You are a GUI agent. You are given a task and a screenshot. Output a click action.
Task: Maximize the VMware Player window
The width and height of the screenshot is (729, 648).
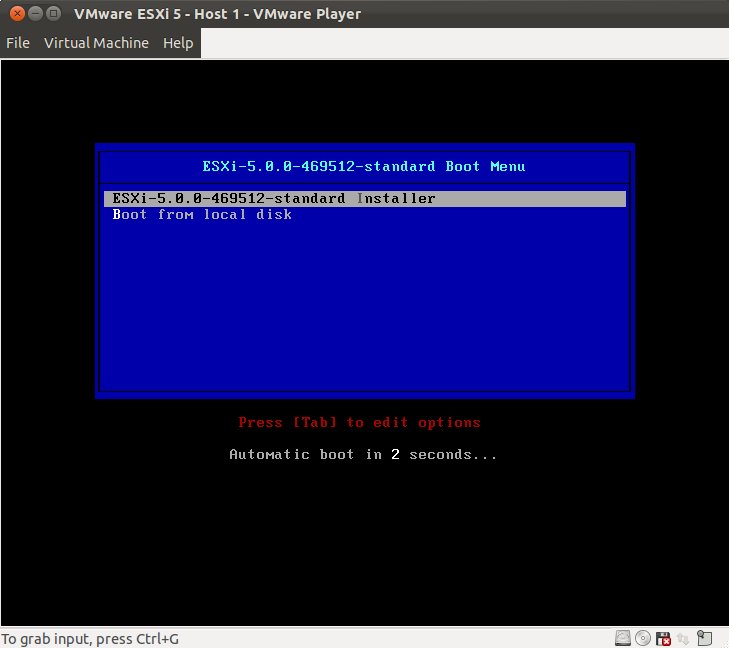pos(53,13)
